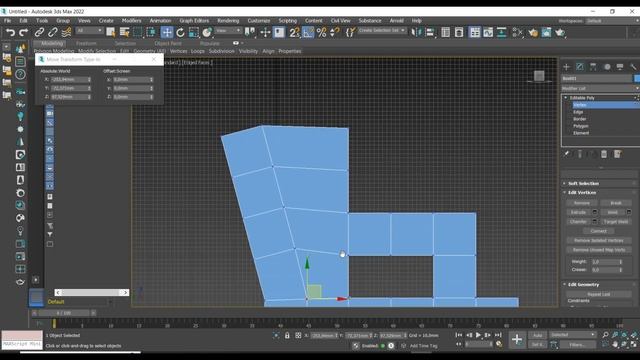Open the Reference Coordinate System 'View' dropdown

[228, 31]
